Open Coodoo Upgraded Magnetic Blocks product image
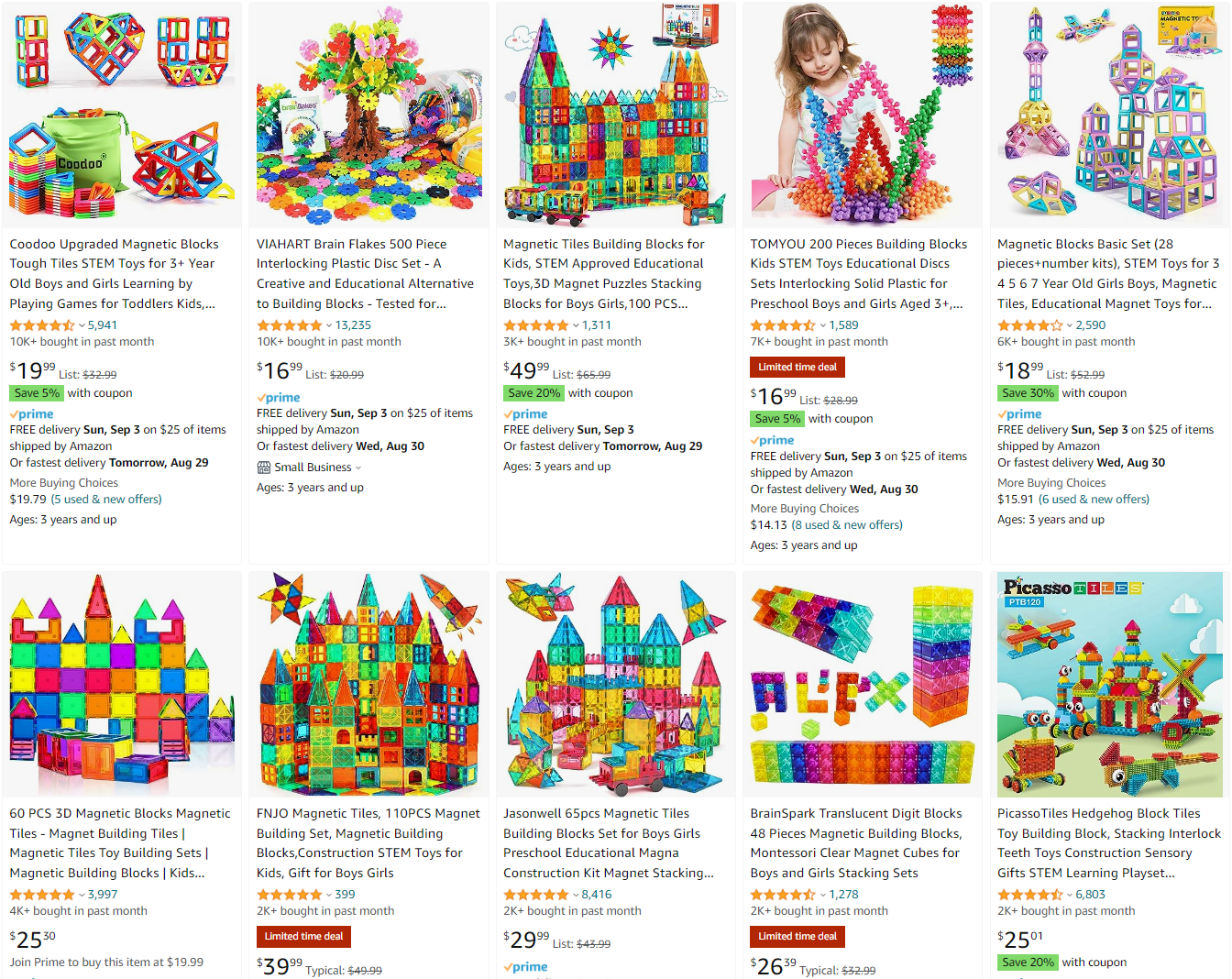The height and width of the screenshot is (979, 1232). point(122,115)
